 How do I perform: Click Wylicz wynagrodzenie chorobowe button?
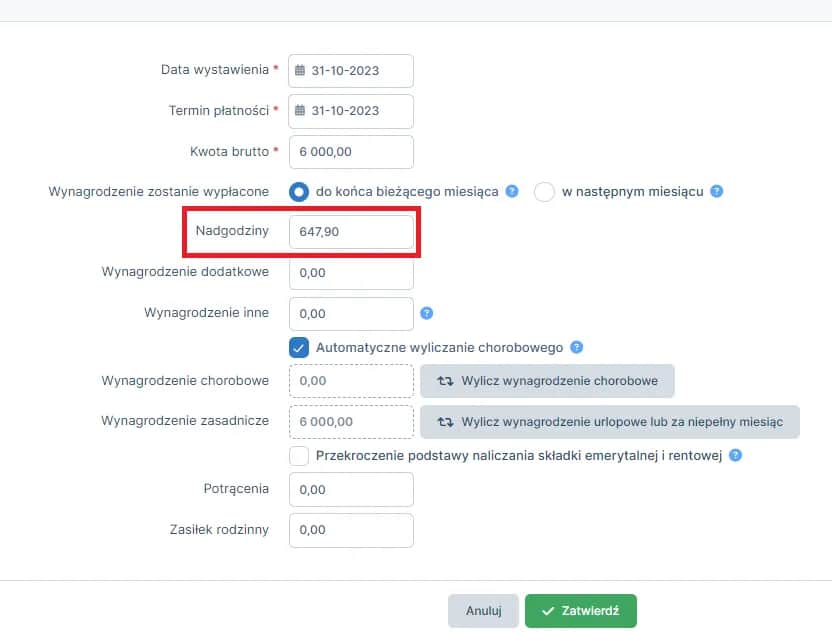547,381
